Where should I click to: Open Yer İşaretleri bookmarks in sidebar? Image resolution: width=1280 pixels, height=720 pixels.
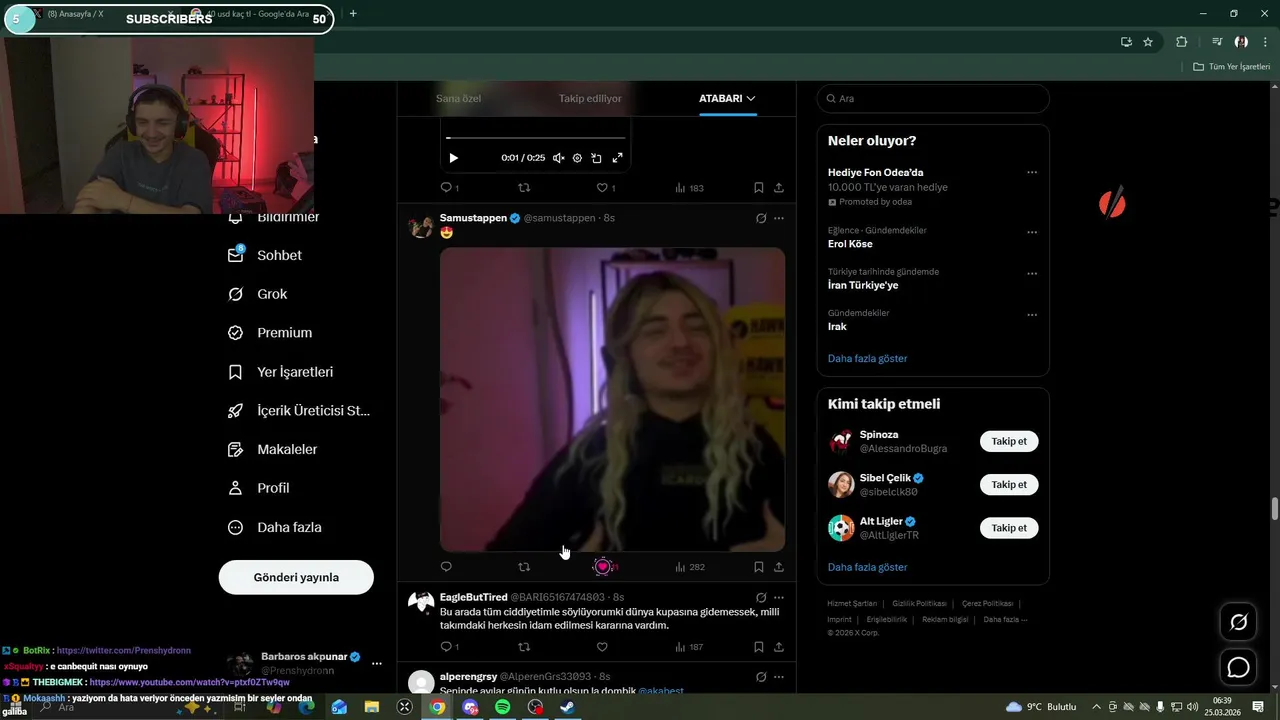pos(281,372)
